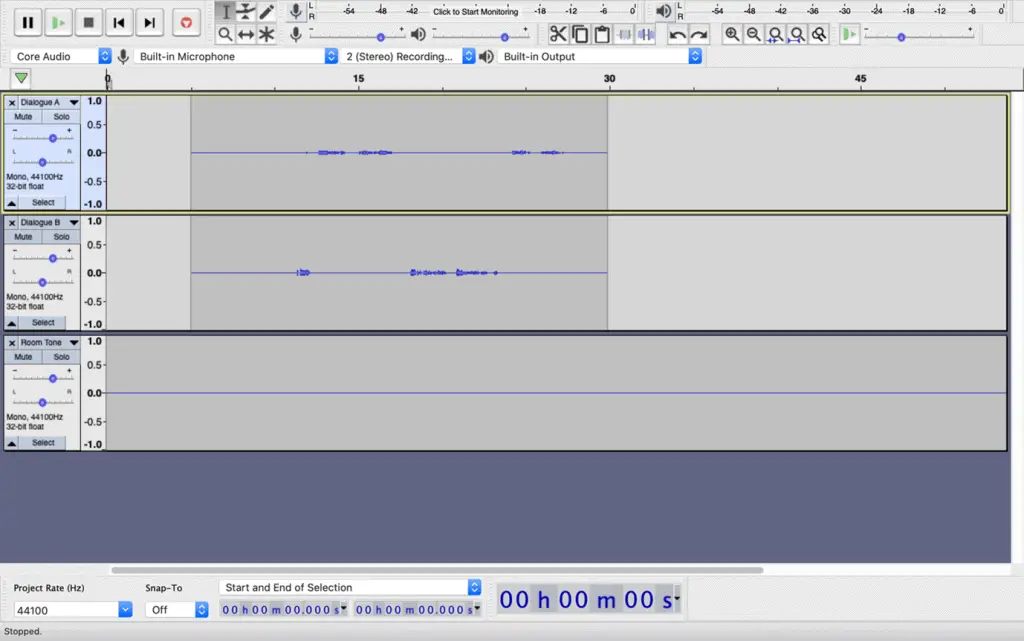Image resolution: width=1024 pixels, height=641 pixels.
Task: Mute the Dialogue A track
Action: 23,117
